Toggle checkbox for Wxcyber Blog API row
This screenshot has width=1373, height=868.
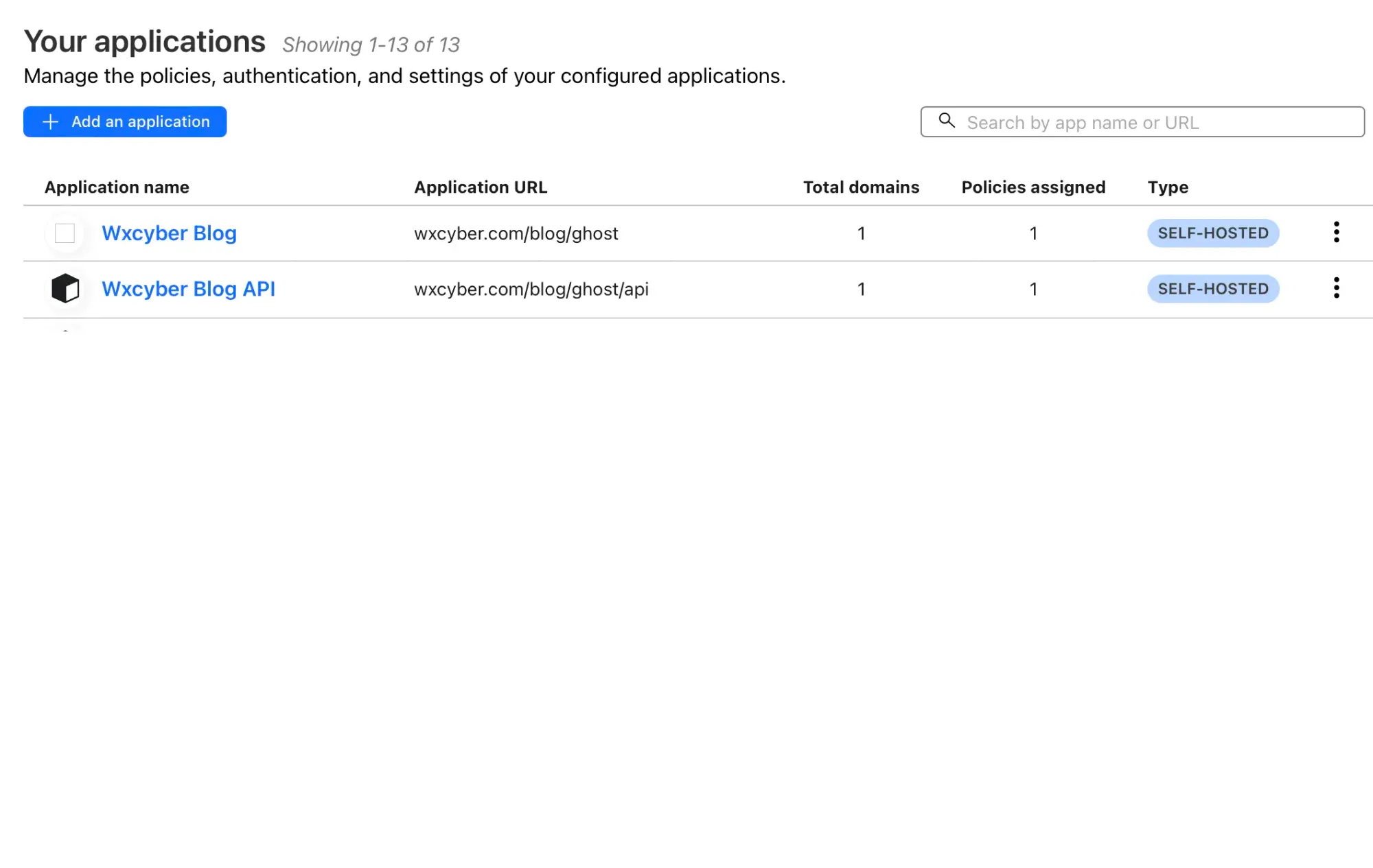[65, 289]
